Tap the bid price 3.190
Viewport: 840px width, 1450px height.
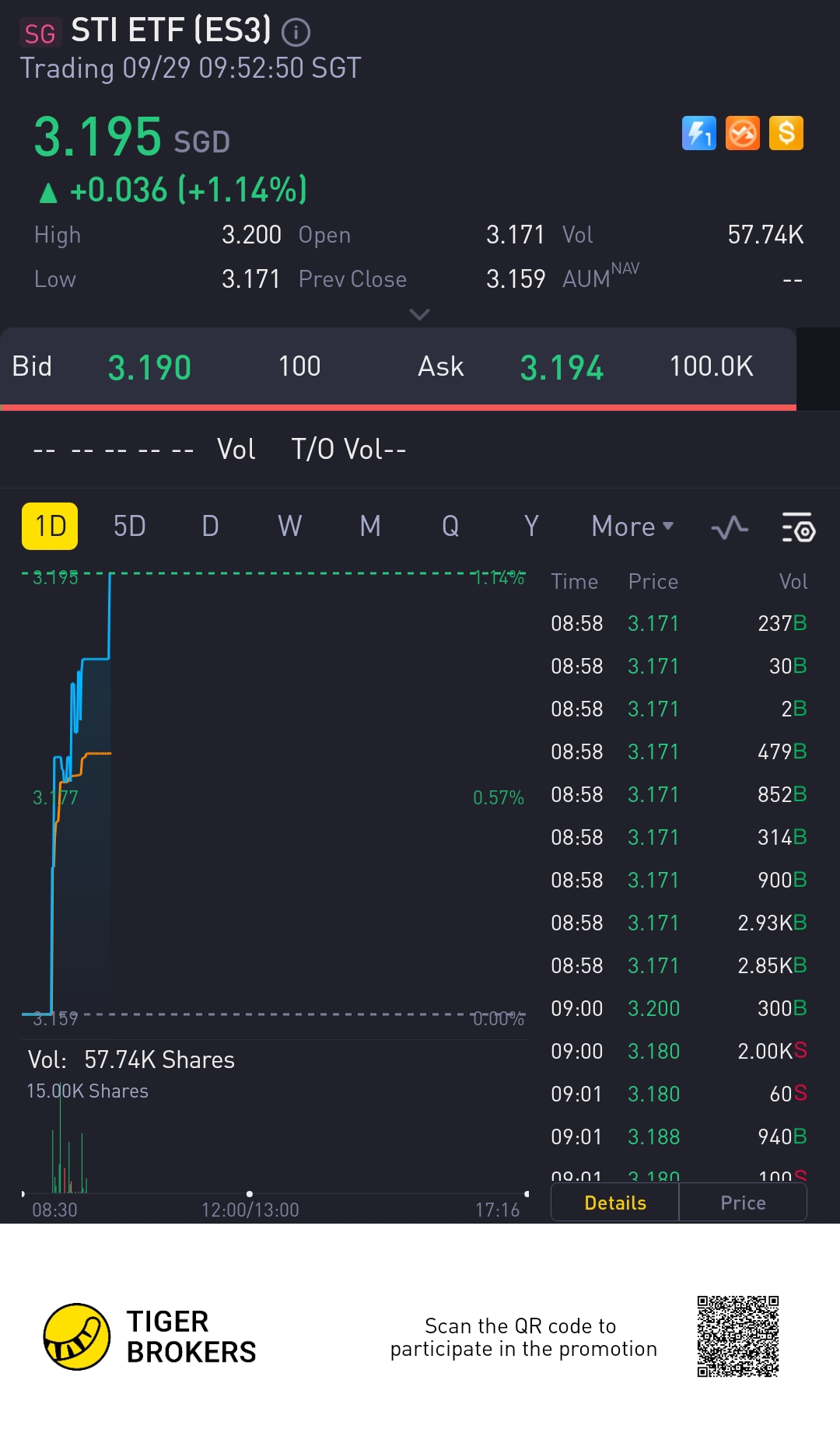tap(149, 367)
